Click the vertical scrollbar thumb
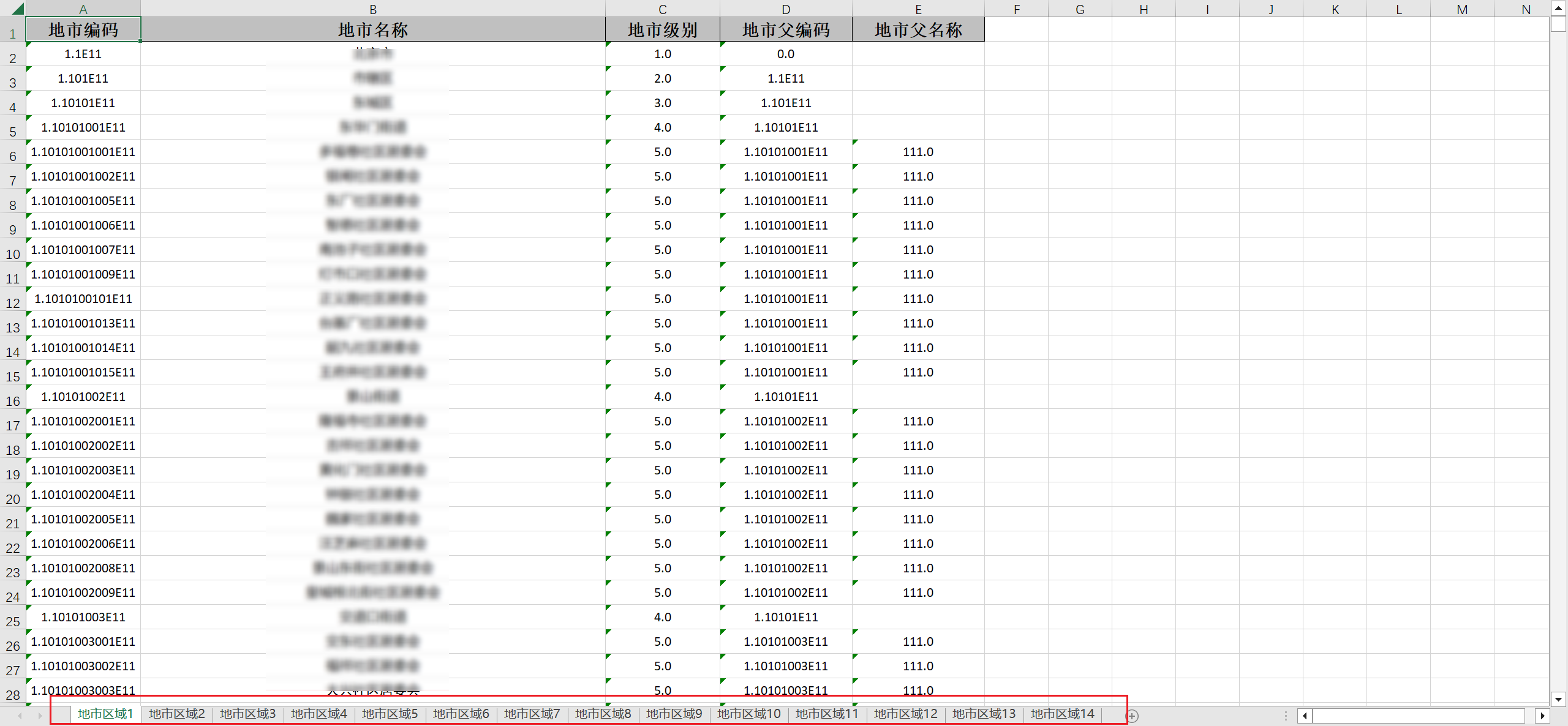 (1558, 24)
